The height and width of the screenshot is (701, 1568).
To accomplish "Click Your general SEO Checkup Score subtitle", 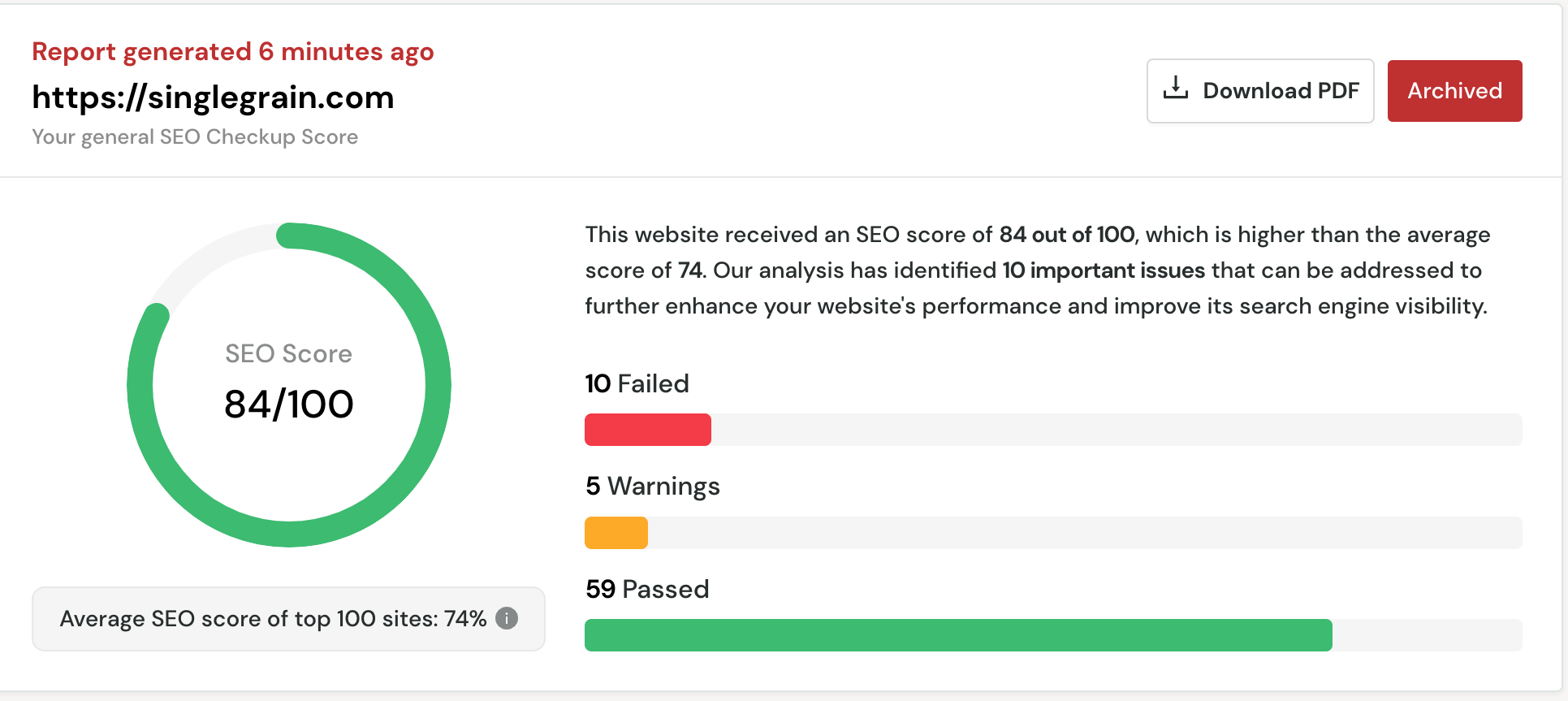I will click(x=195, y=136).
